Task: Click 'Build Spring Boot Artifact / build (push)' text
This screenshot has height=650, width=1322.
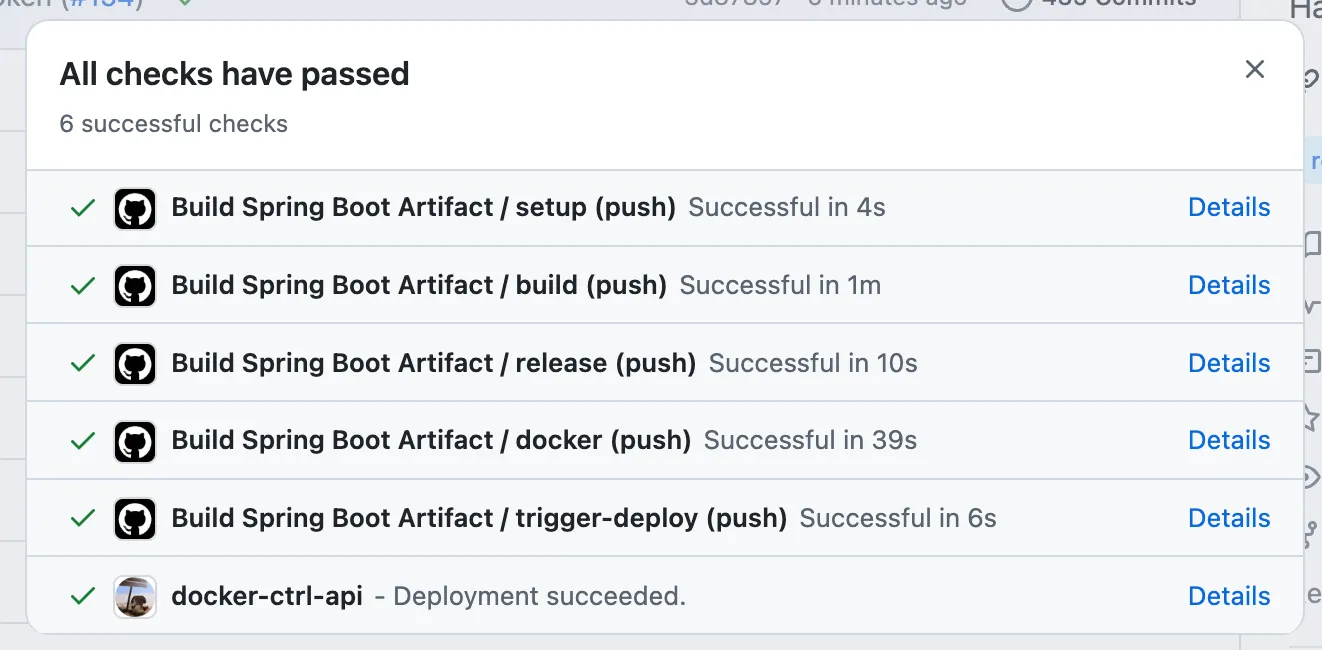Action: pyautogui.click(x=419, y=285)
